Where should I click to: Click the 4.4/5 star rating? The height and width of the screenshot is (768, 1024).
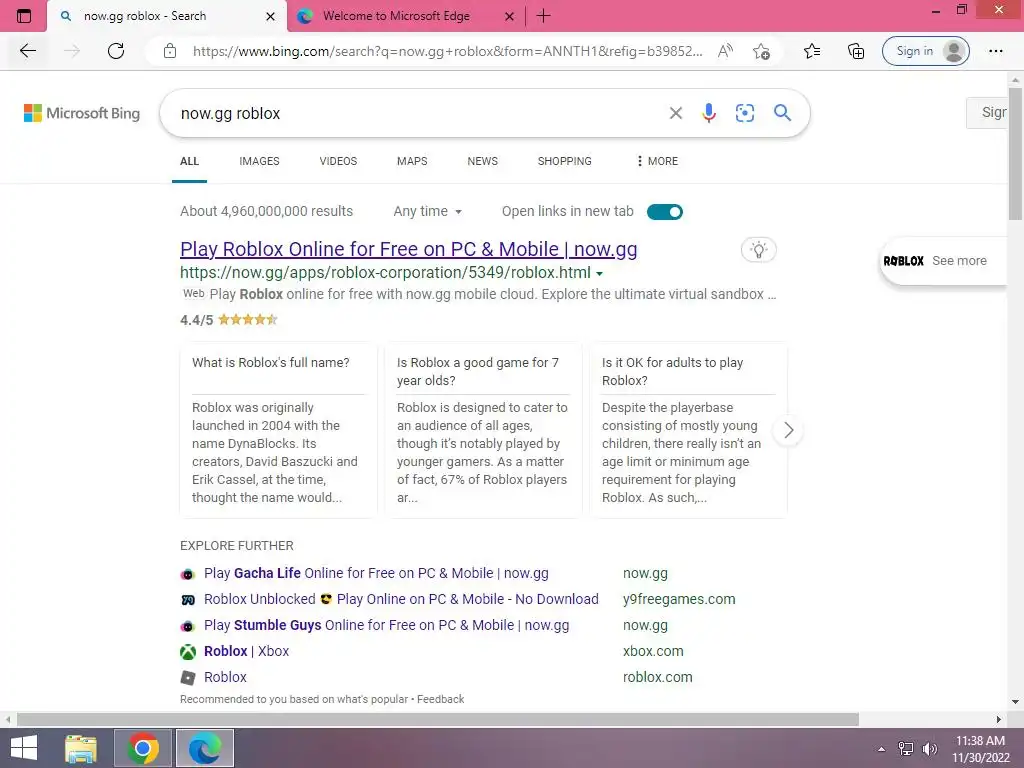click(x=229, y=320)
